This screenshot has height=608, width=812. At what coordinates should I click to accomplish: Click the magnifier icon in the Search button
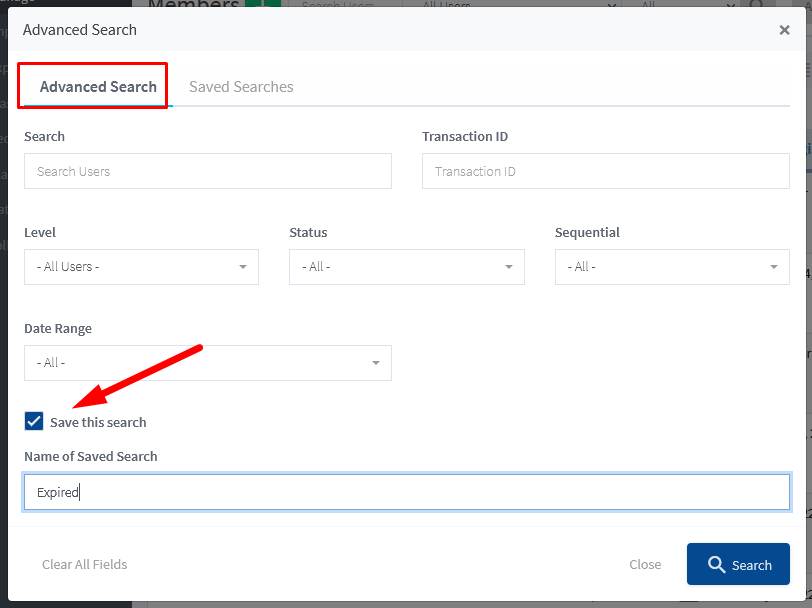[x=716, y=565]
